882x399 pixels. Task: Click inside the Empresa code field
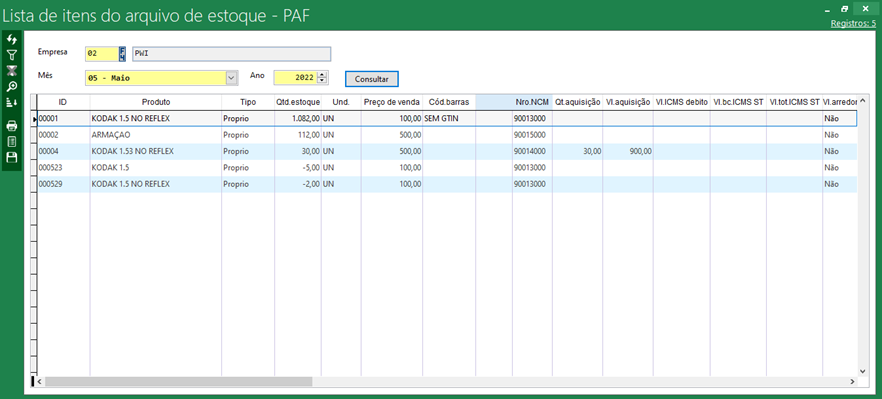[x=101, y=54]
